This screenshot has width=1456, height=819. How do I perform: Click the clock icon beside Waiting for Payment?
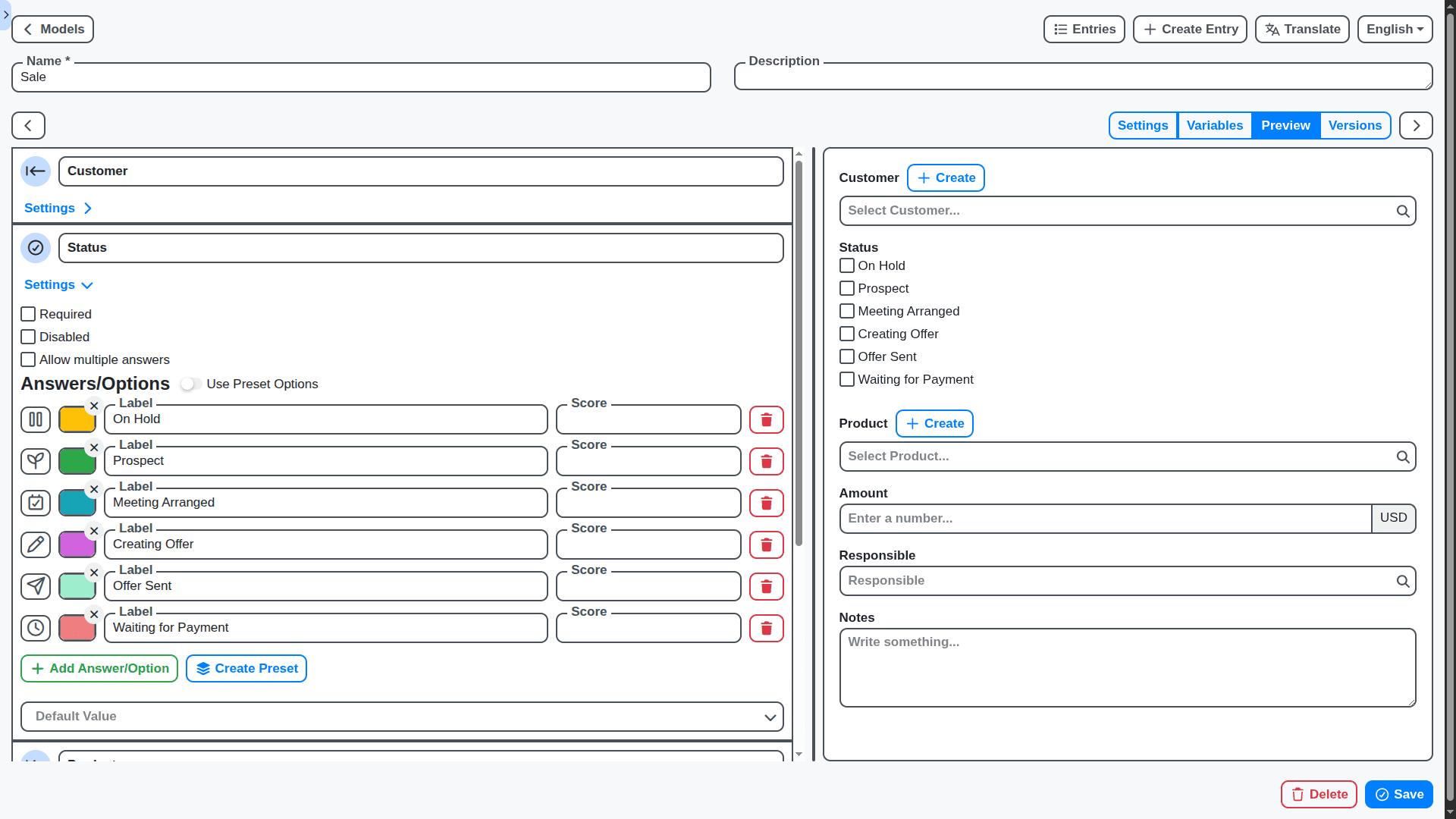point(35,628)
